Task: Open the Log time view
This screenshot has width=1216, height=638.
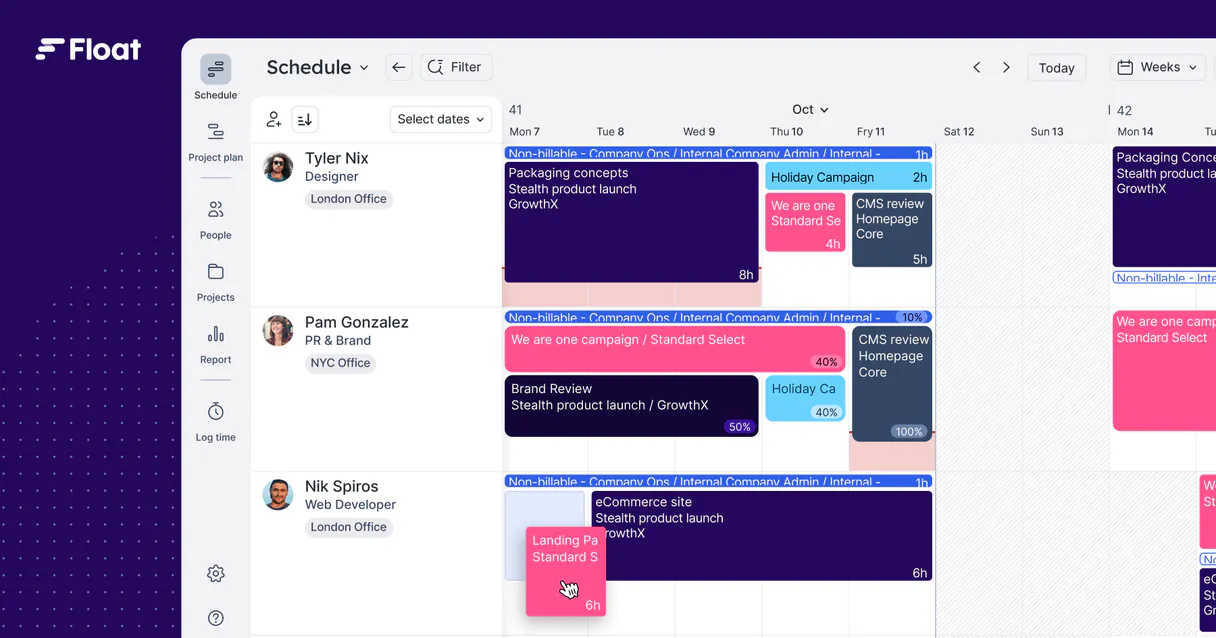Action: (x=215, y=412)
